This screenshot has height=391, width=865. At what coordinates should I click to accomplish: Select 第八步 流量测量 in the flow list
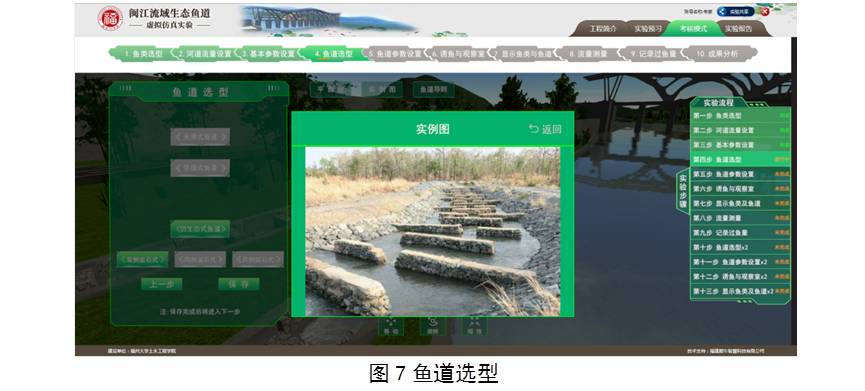tap(740, 218)
